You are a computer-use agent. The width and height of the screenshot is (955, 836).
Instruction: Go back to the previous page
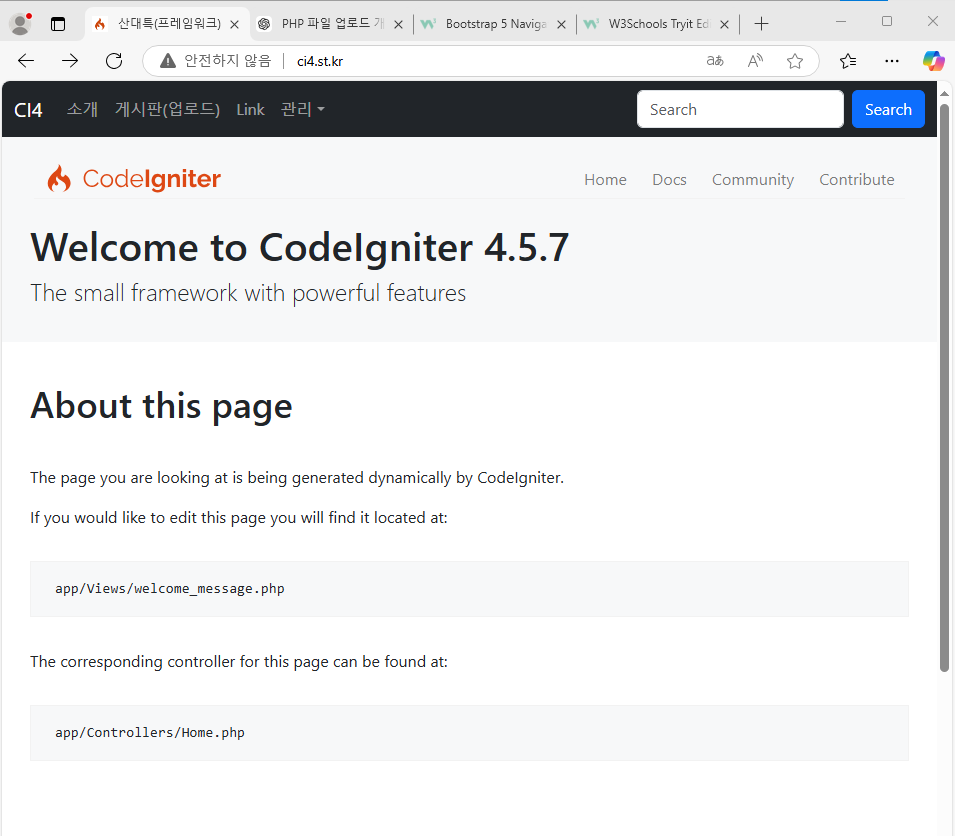26,61
